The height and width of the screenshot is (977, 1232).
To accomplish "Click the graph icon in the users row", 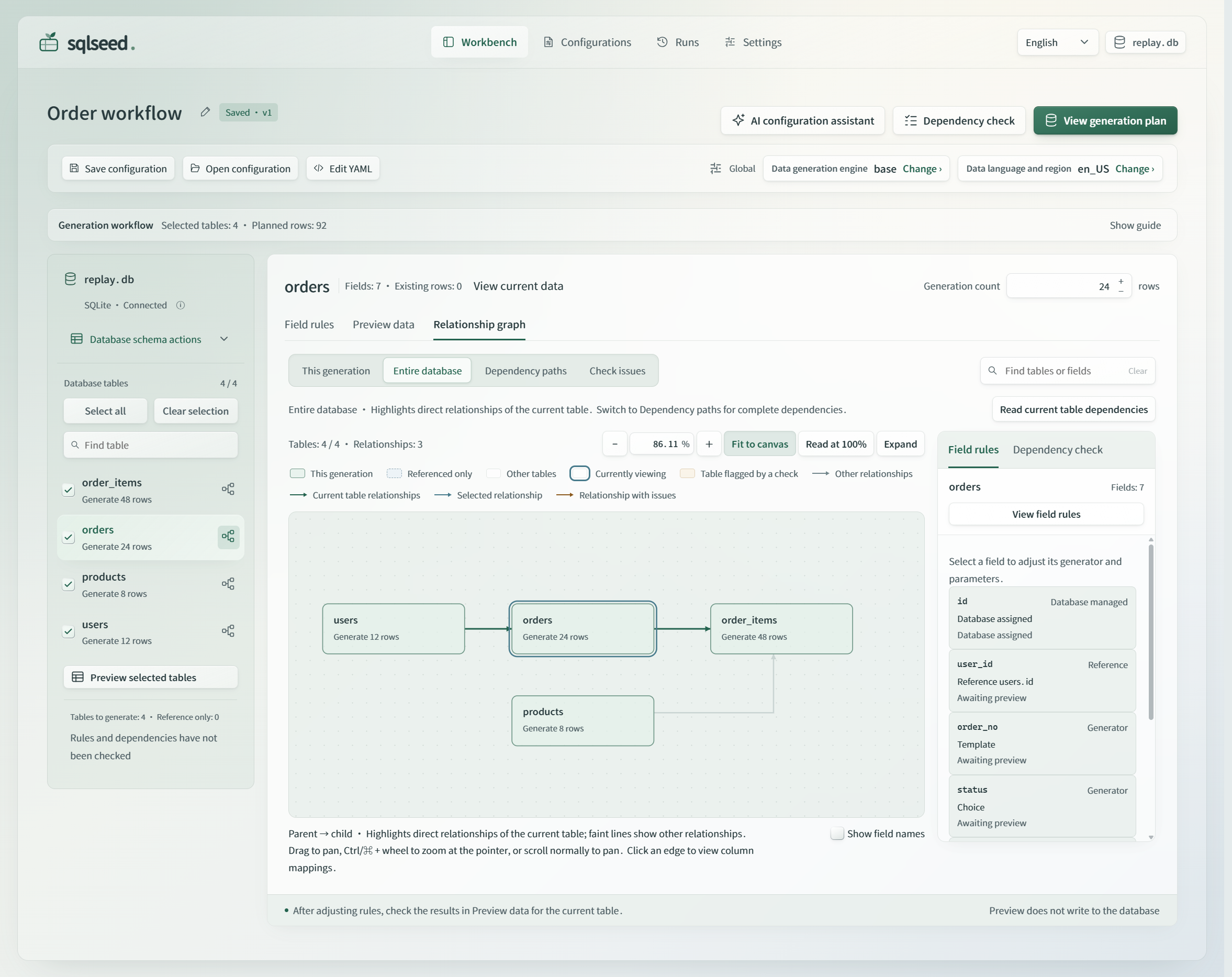I will coord(228,630).
